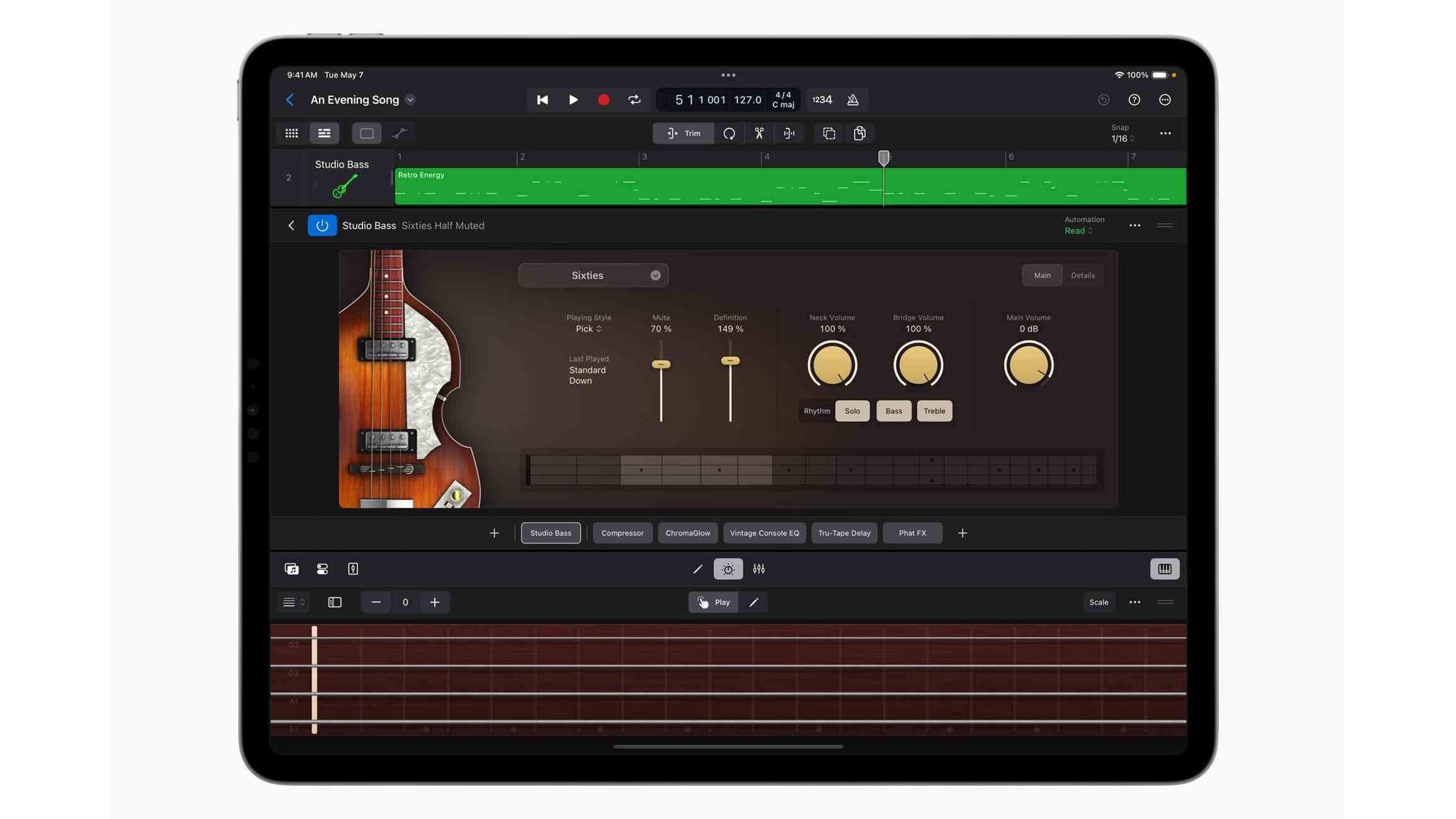Viewport: 1456px width, 819px height.
Task: Click the Bass pickup selector button
Action: (893, 411)
